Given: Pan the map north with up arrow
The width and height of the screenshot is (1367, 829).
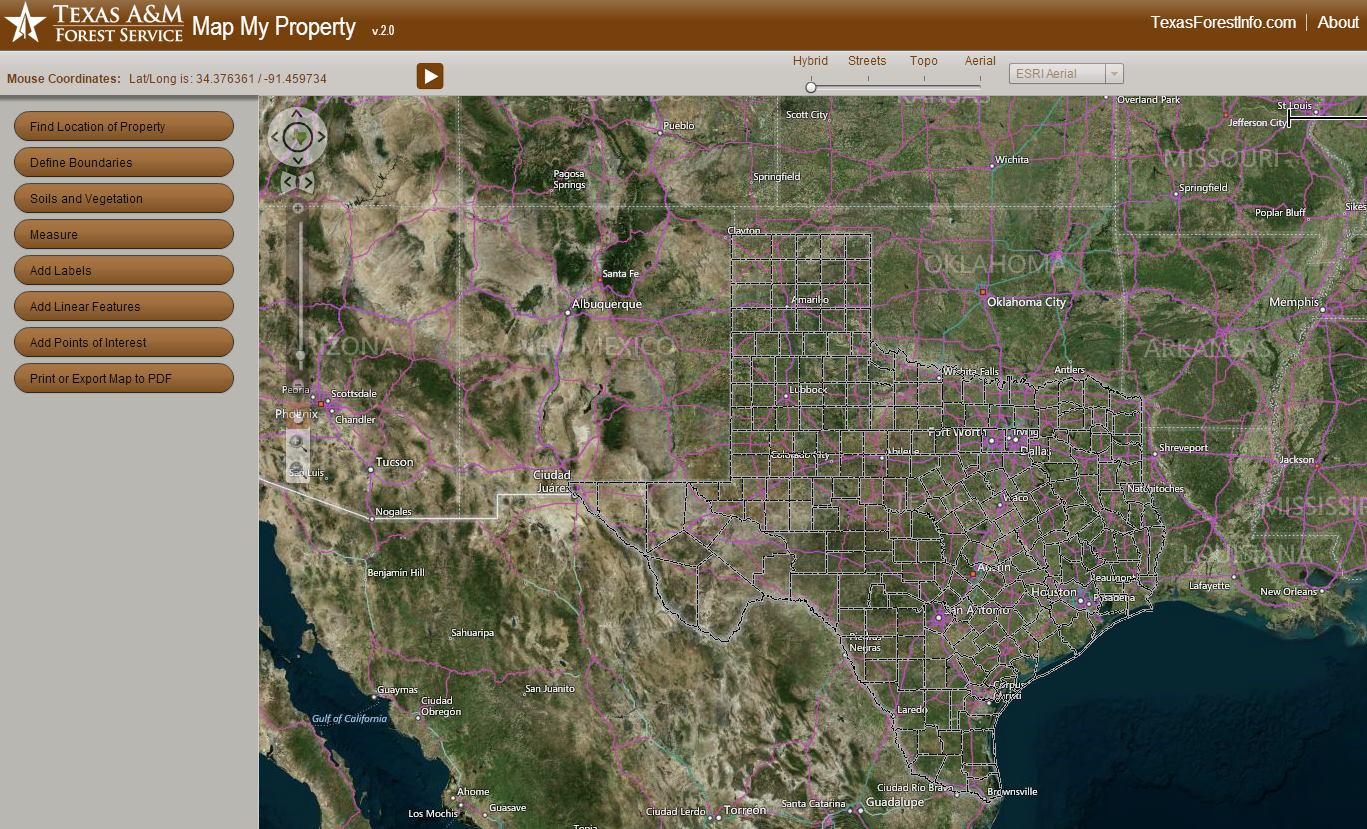Looking at the screenshot, I should [x=297, y=113].
